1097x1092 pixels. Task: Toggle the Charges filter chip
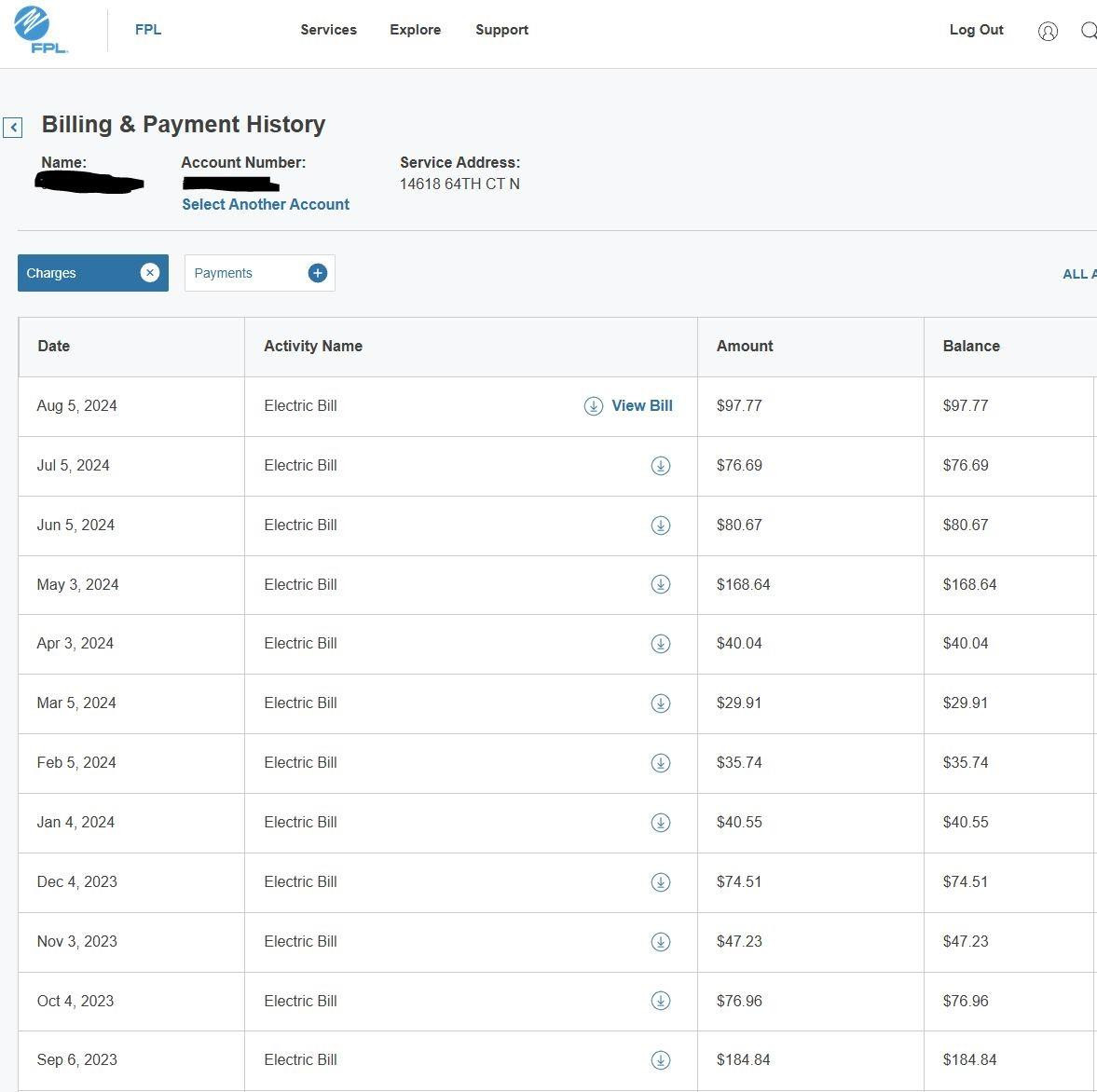point(93,273)
